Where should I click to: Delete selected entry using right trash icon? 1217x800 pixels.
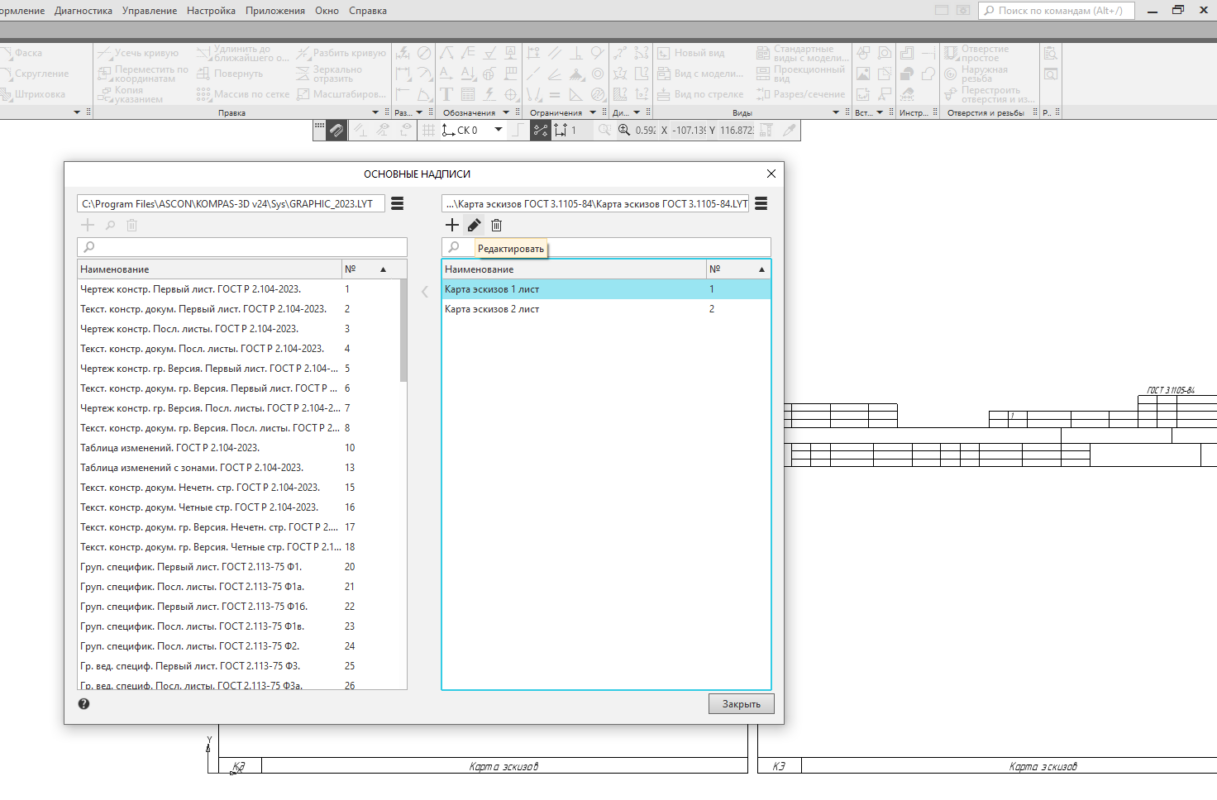[496, 226]
